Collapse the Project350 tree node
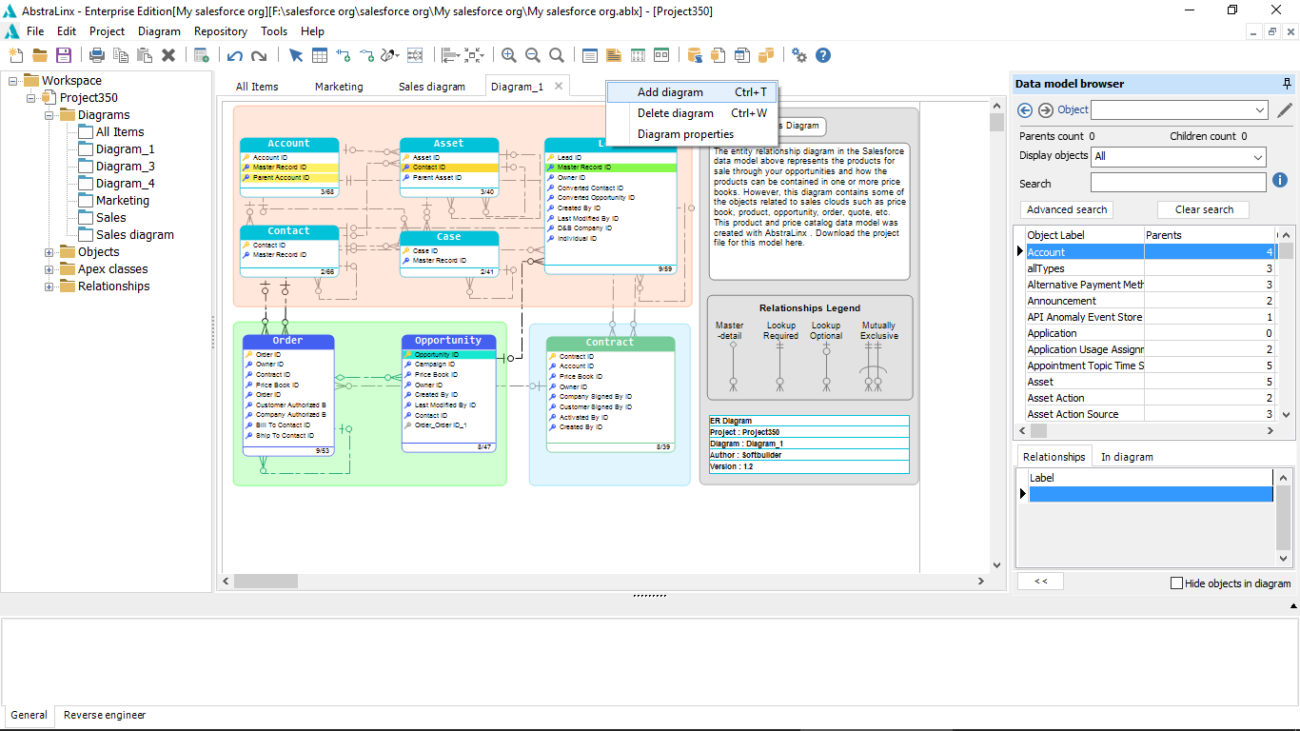This screenshot has width=1300, height=731. (x=31, y=97)
